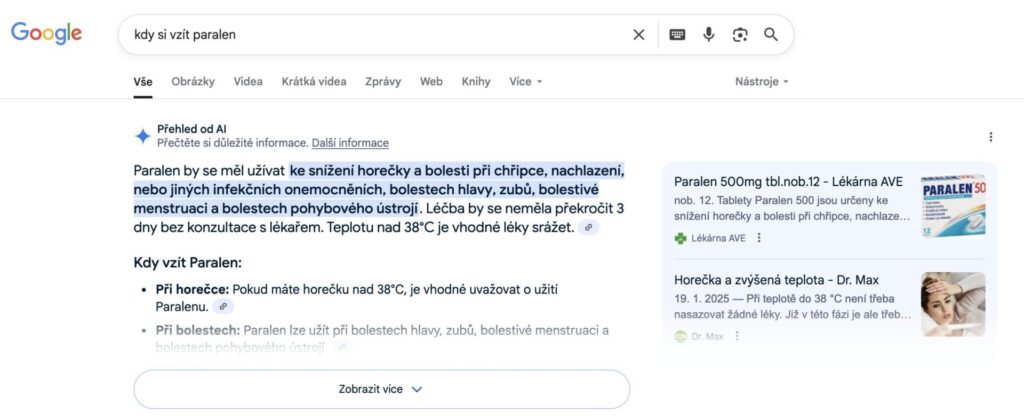The height and width of the screenshot is (420, 1024).
Task: Click source link chip after 'Při horečce'
Action: pos(224,306)
